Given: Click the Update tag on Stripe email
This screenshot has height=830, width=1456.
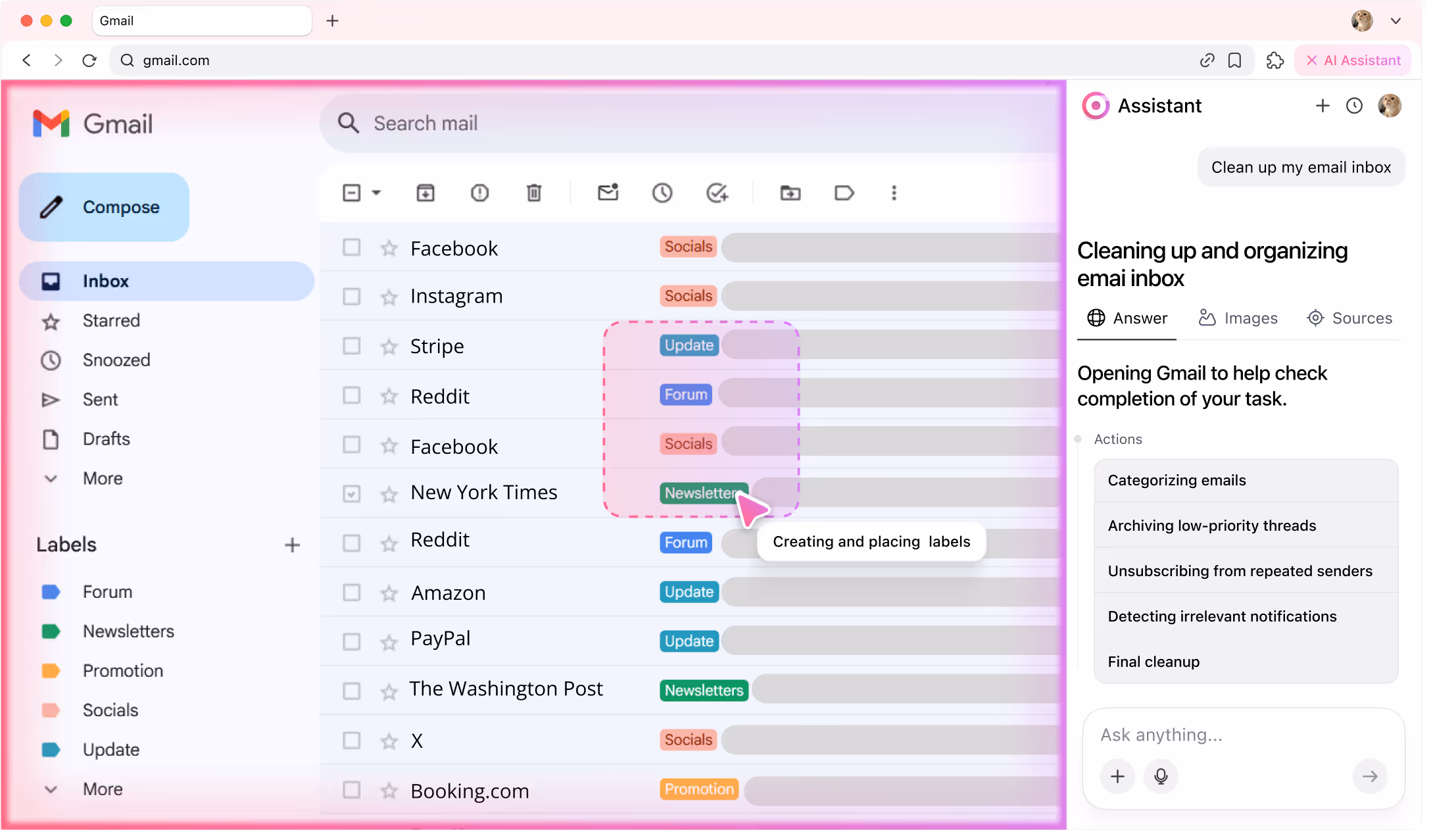Looking at the screenshot, I should click(x=689, y=345).
